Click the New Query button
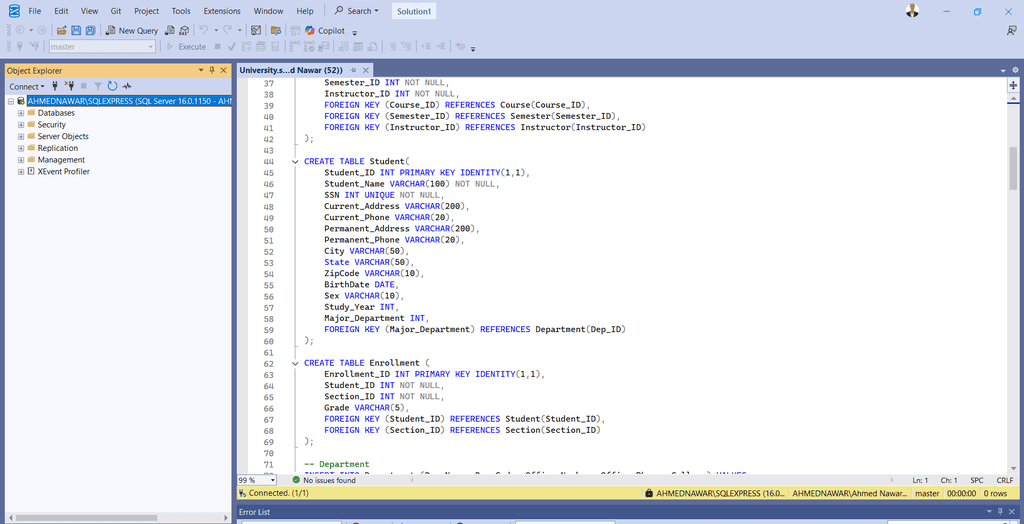Screen dimensions: 1024x524 tap(132, 31)
